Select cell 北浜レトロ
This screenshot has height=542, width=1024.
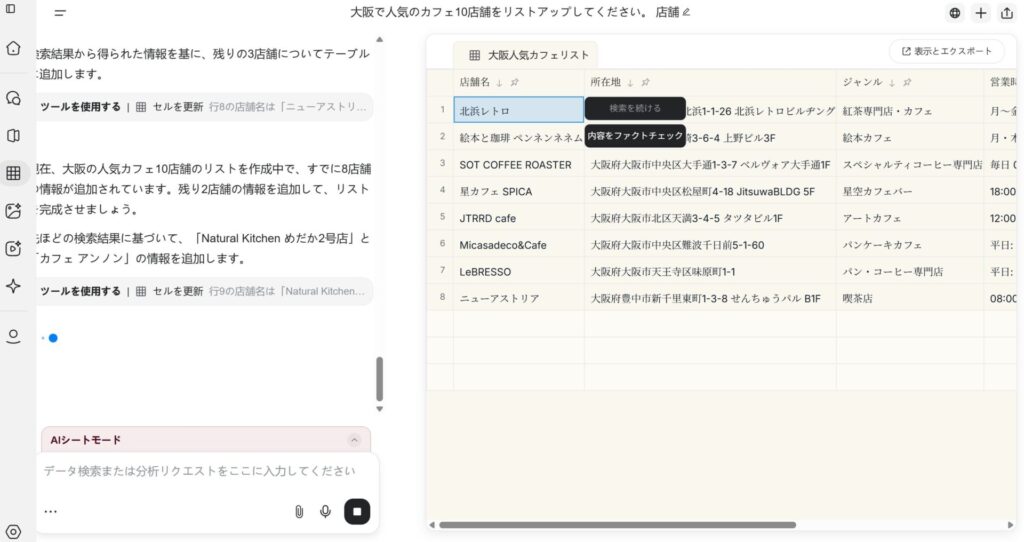[519, 110]
